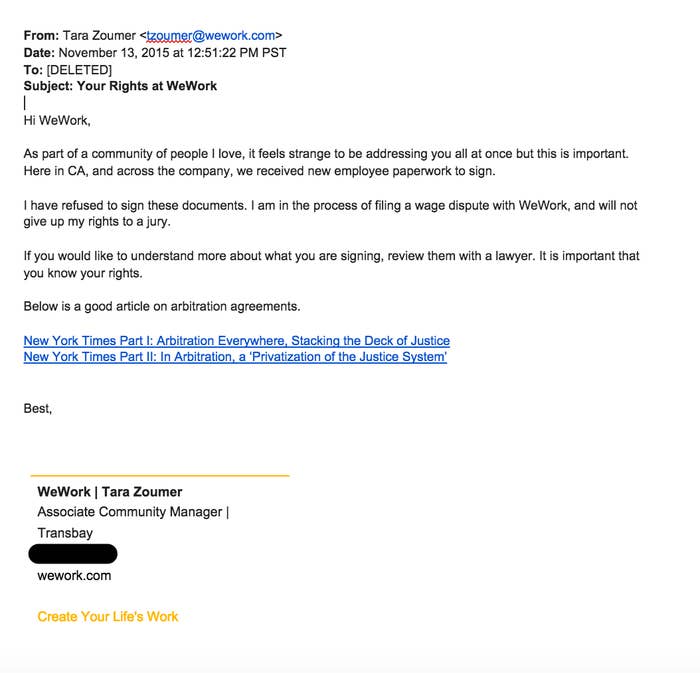Click the [DELETED] recipient field
The height and width of the screenshot is (673, 700).
(x=79, y=70)
